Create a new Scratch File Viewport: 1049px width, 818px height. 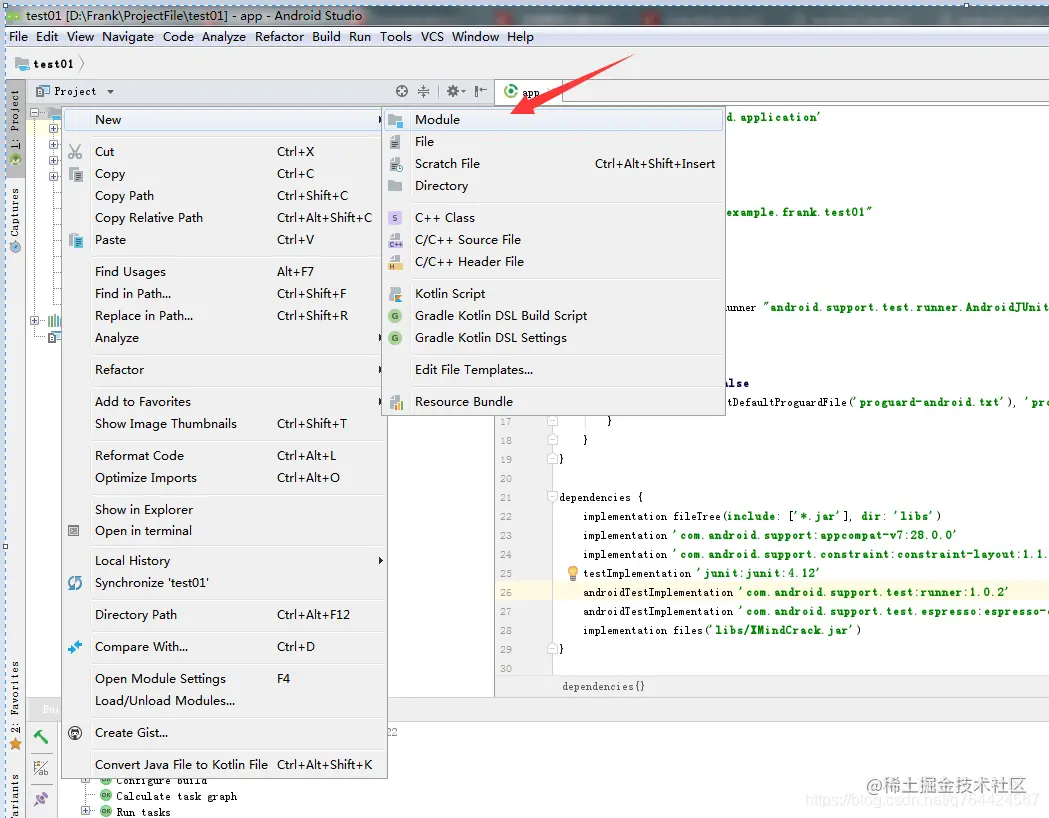pos(553,164)
